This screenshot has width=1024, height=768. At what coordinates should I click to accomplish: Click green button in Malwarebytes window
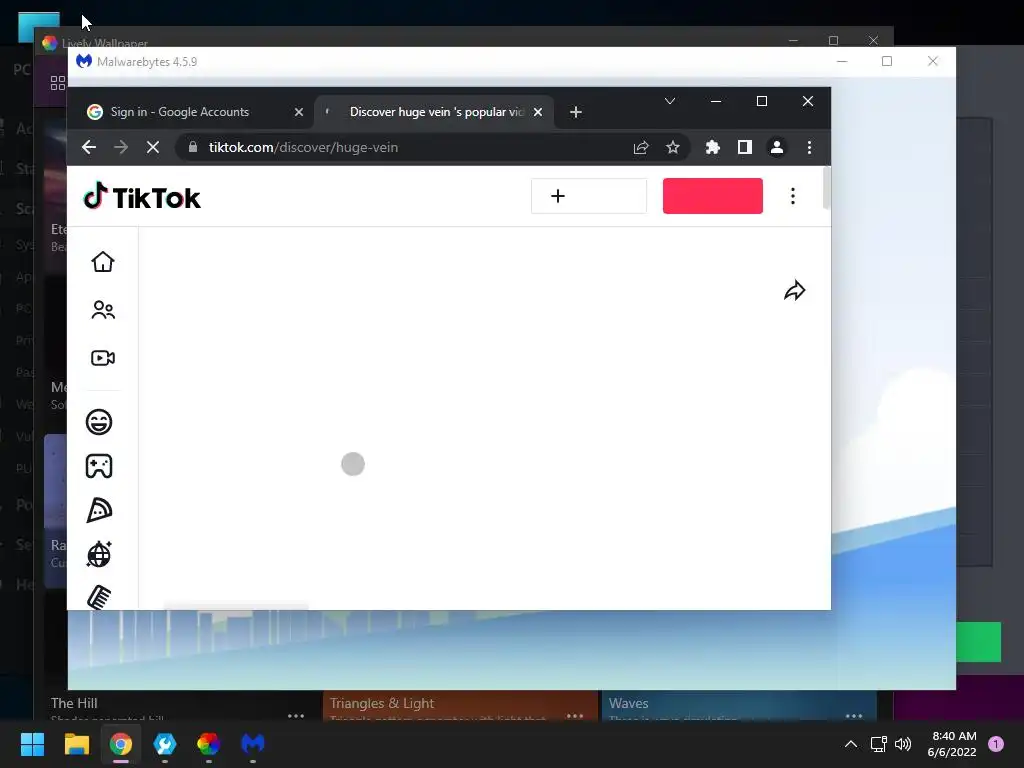coord(978,642)
